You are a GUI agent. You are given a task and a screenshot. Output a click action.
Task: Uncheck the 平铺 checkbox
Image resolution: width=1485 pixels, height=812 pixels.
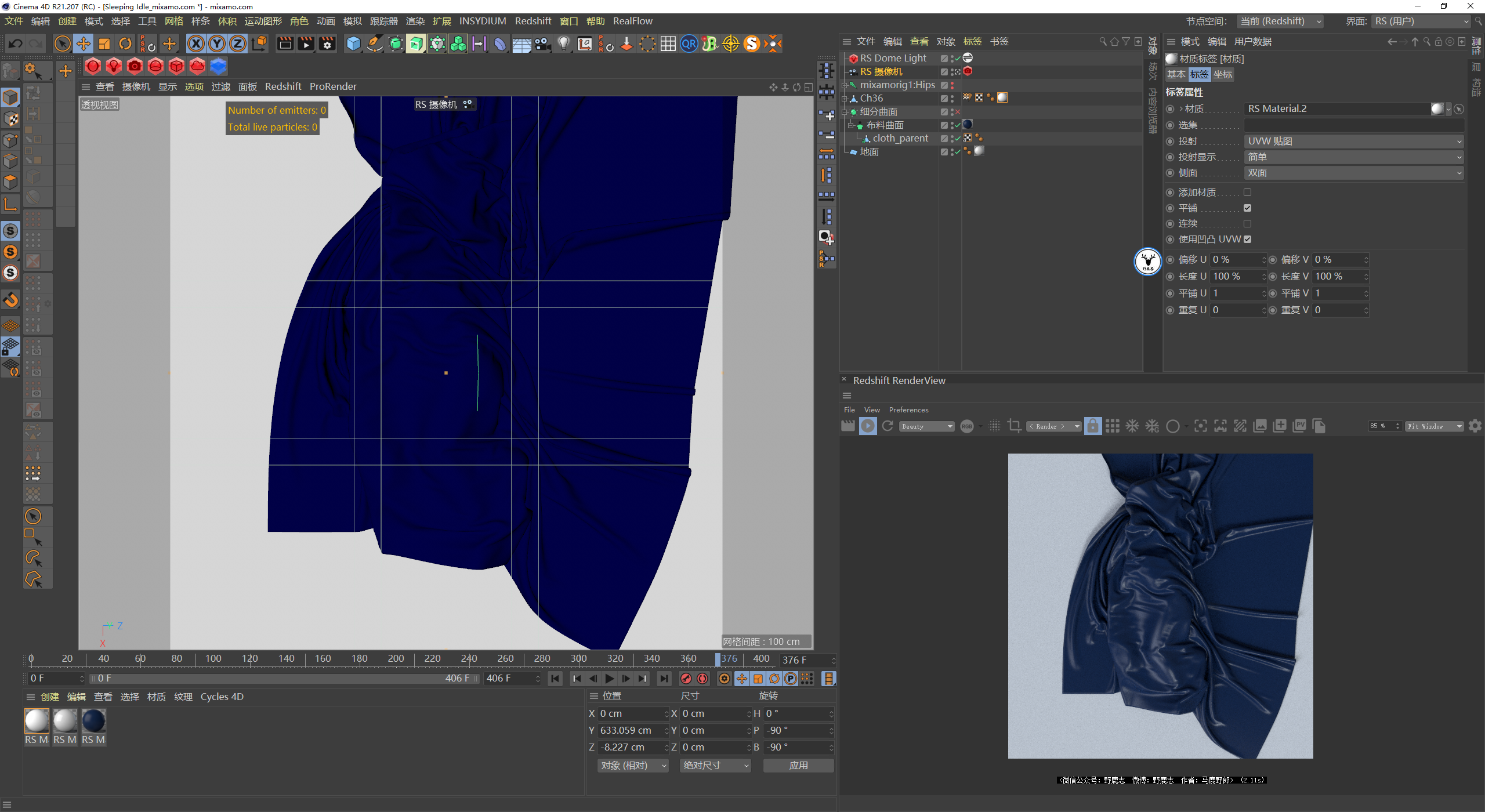[1247, 208]
